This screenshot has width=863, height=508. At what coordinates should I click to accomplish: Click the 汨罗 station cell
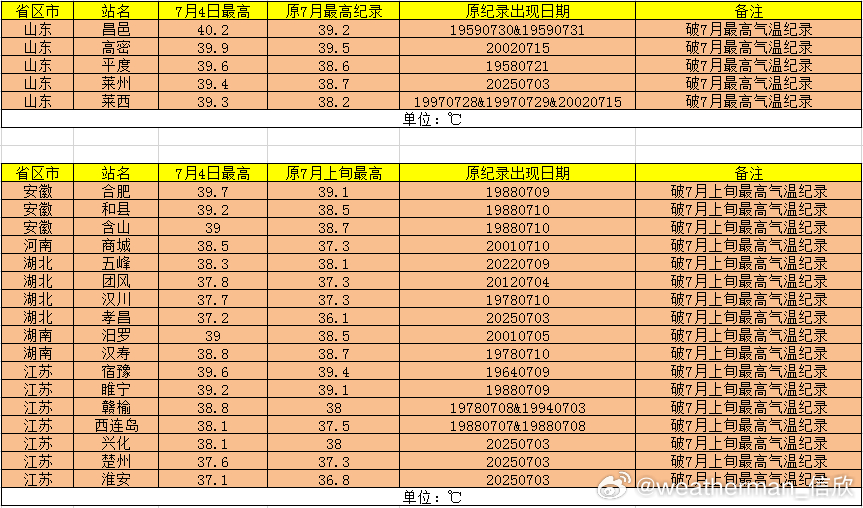point(116,335)
